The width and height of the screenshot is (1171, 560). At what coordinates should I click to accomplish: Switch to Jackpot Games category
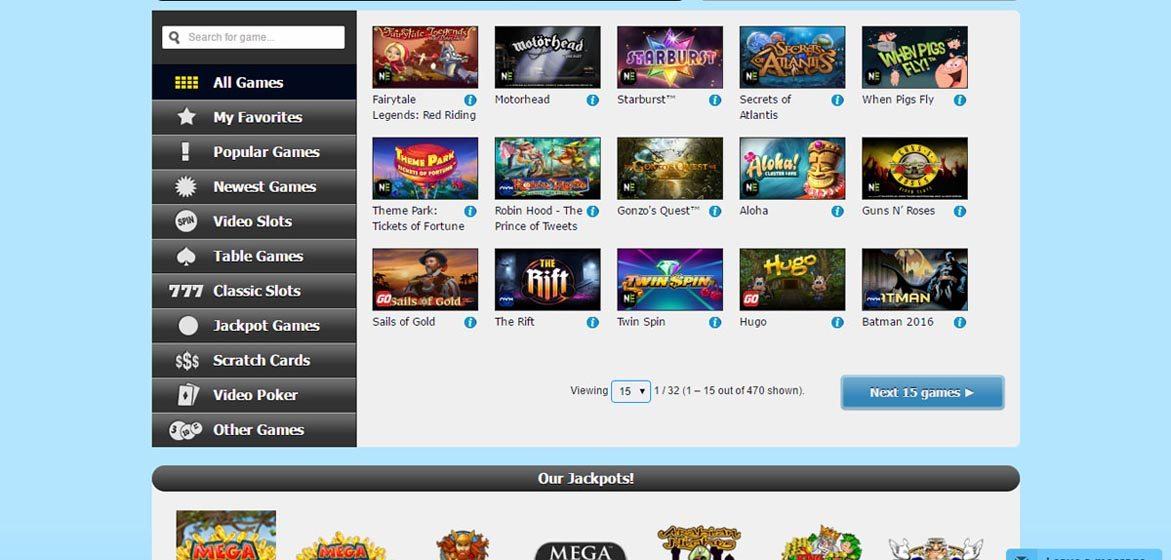[x=254, y=326]
